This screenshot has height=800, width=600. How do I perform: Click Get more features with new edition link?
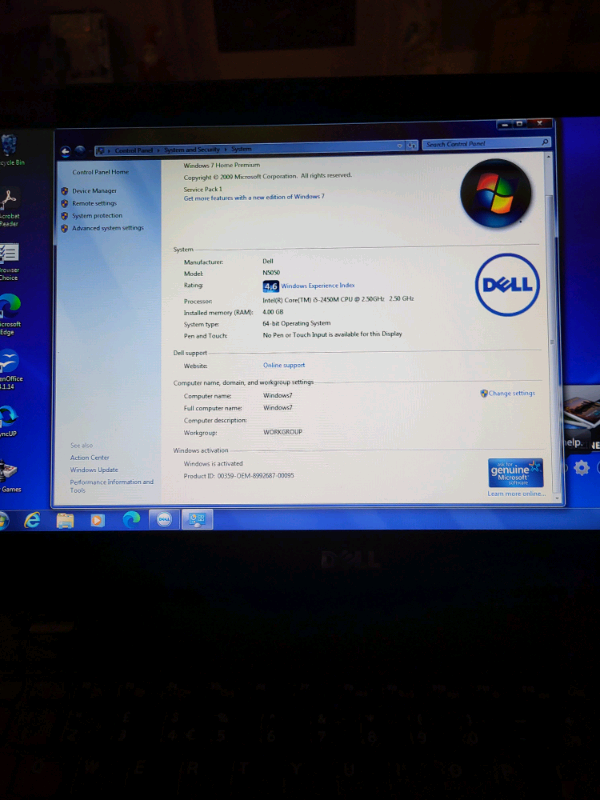(254, 197)
